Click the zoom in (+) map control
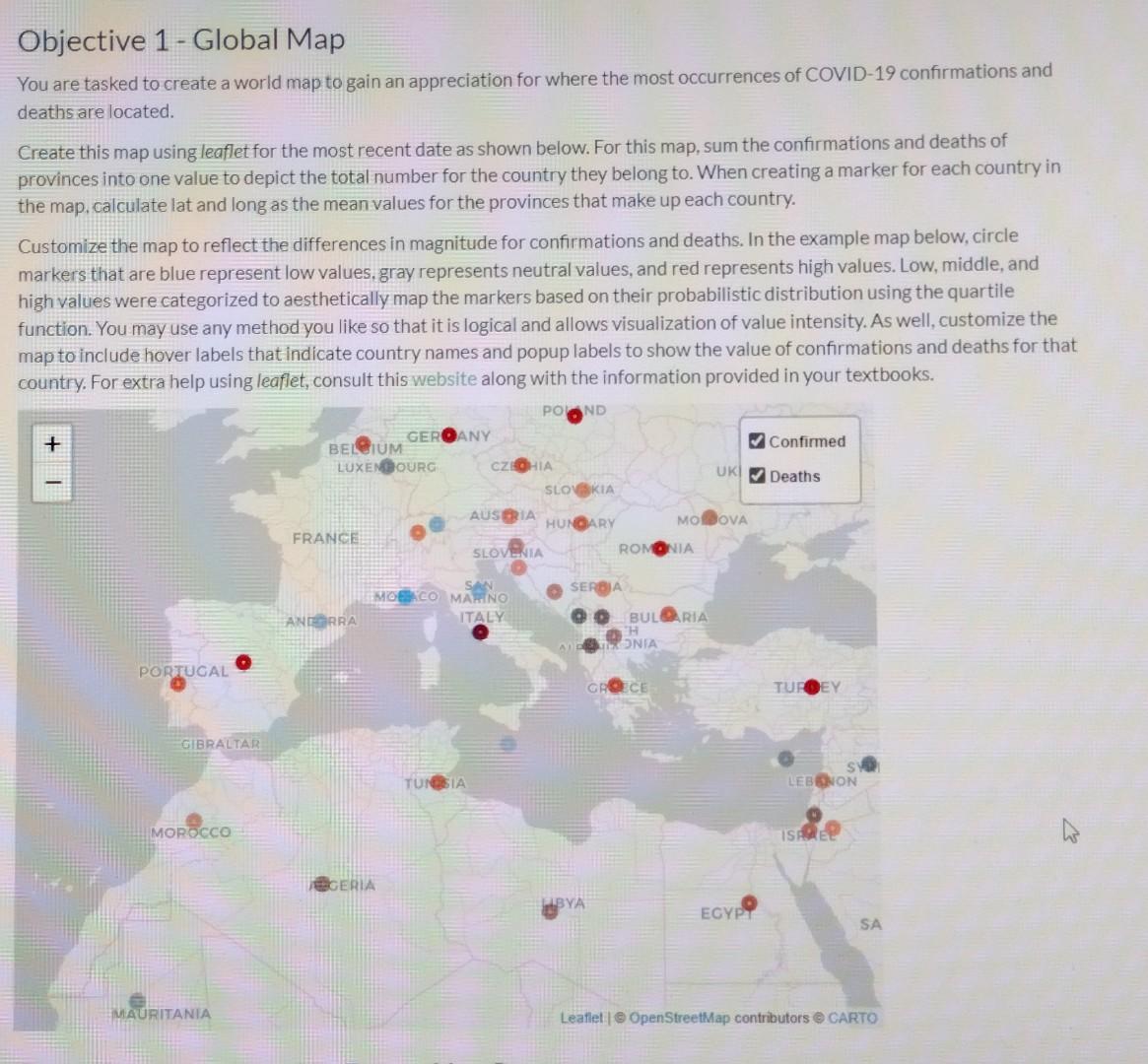 click(51, 444)
